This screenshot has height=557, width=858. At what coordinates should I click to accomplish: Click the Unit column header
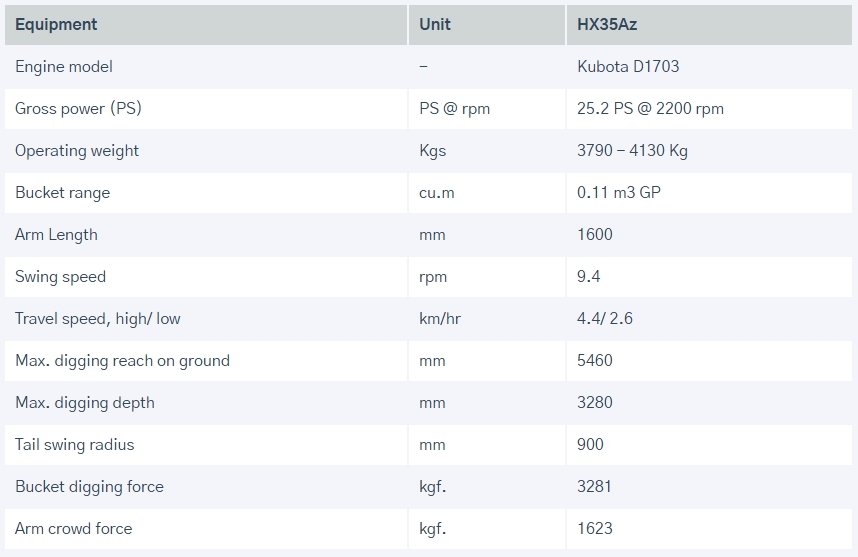(435, 24)
